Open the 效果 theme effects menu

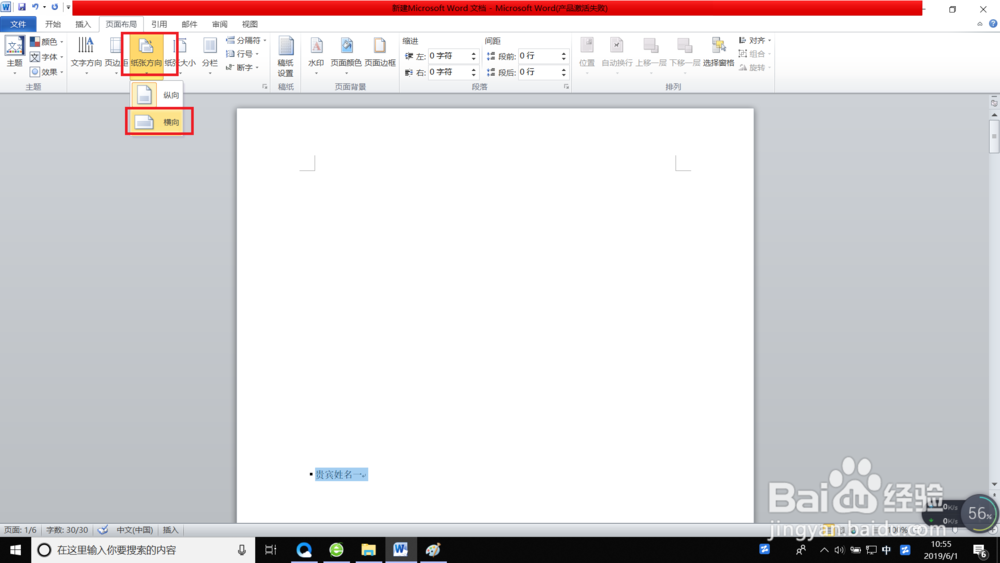pos(47,72)
